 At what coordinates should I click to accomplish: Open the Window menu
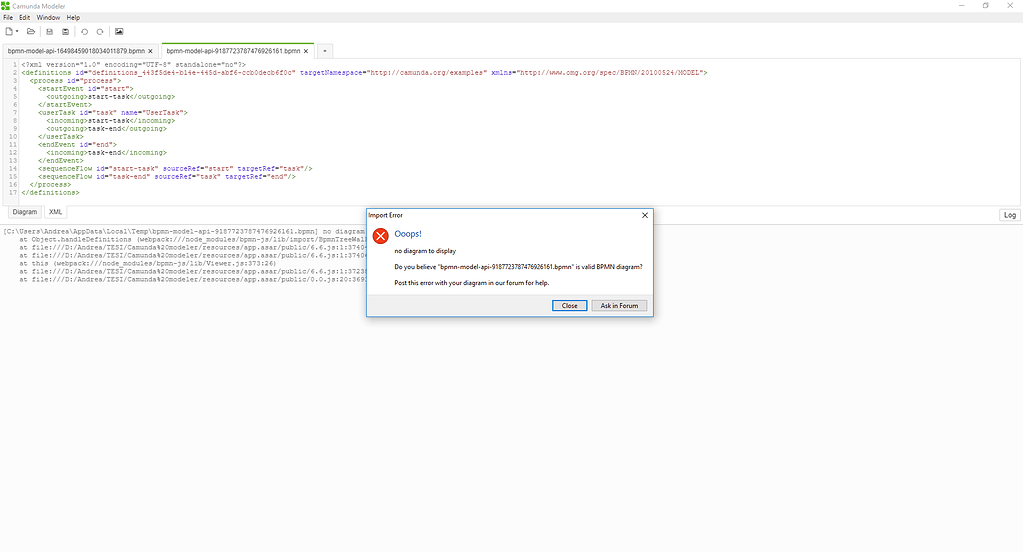click(x=48, y=18)
